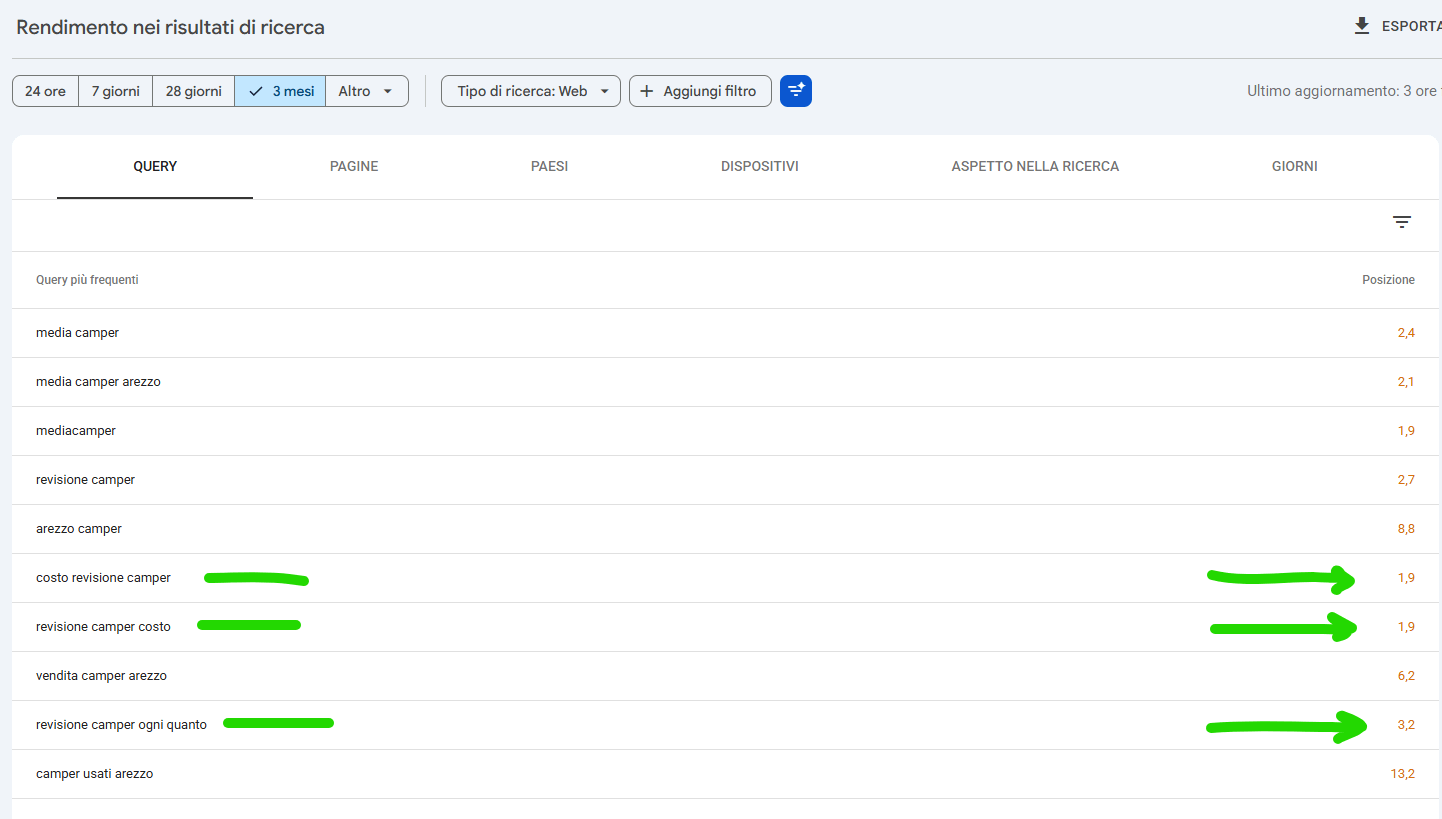Switch to the PAESI tab
The width and height of the screenshot is (1442, 819).
(x=549, y=166)
